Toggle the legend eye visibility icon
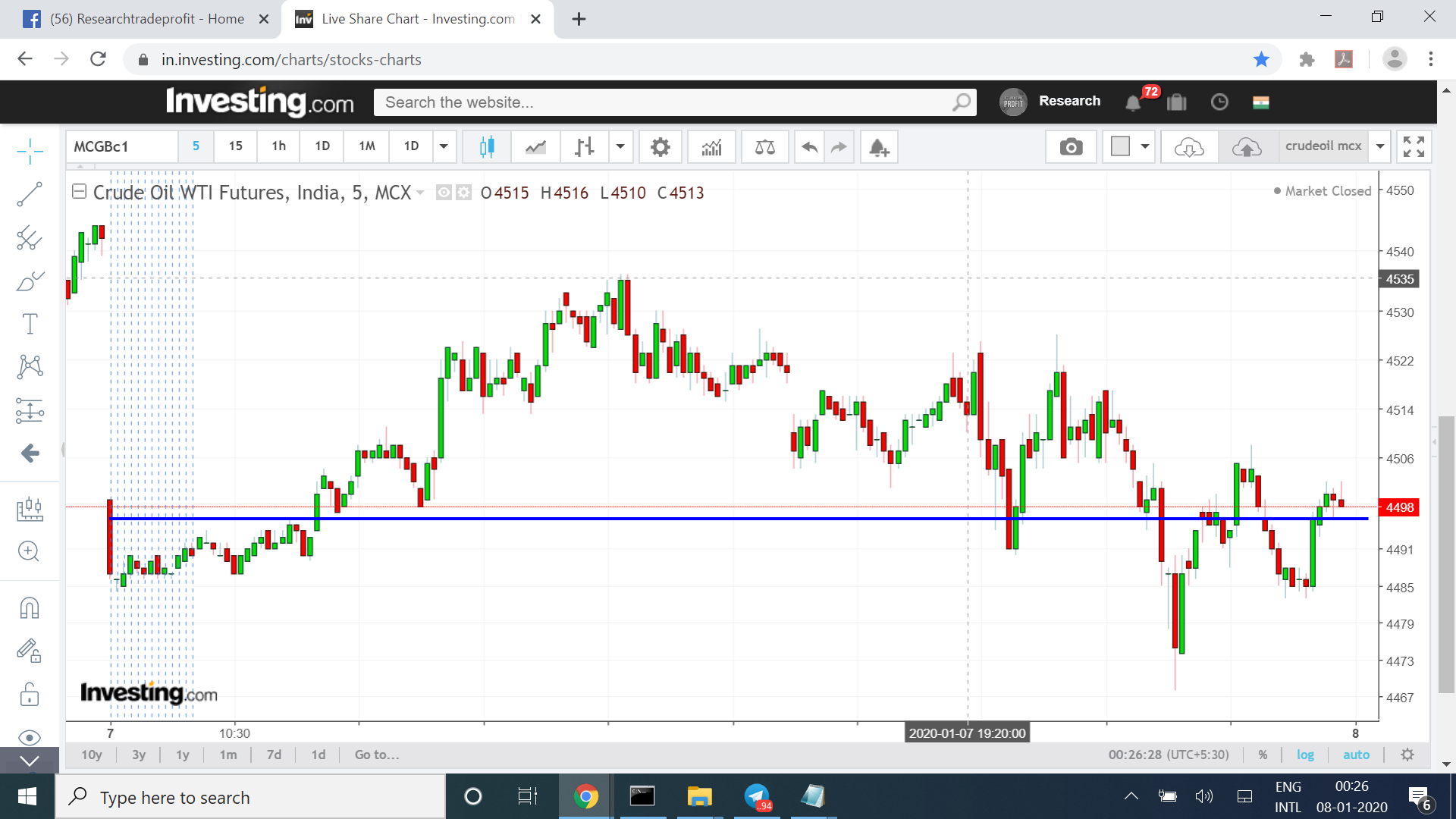1456x819 pixels. click(x=444, y=193)
